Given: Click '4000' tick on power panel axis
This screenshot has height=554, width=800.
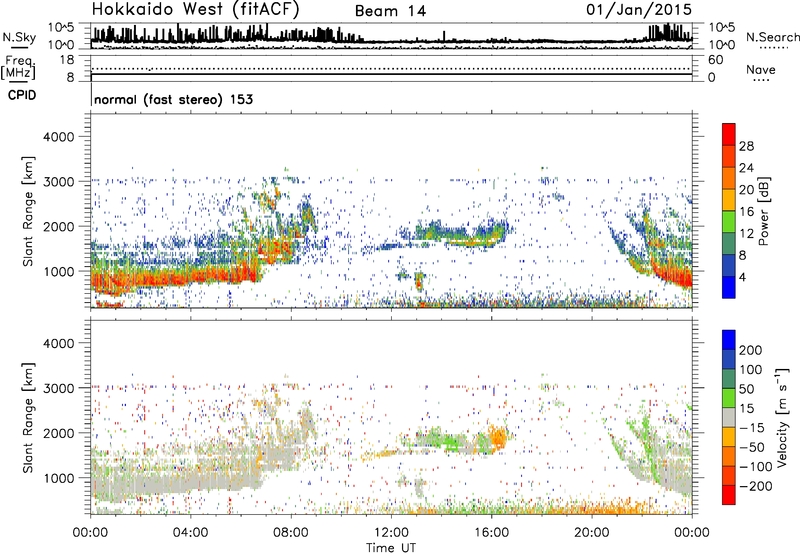Looking at the screenshot, I should coord(59,137).
